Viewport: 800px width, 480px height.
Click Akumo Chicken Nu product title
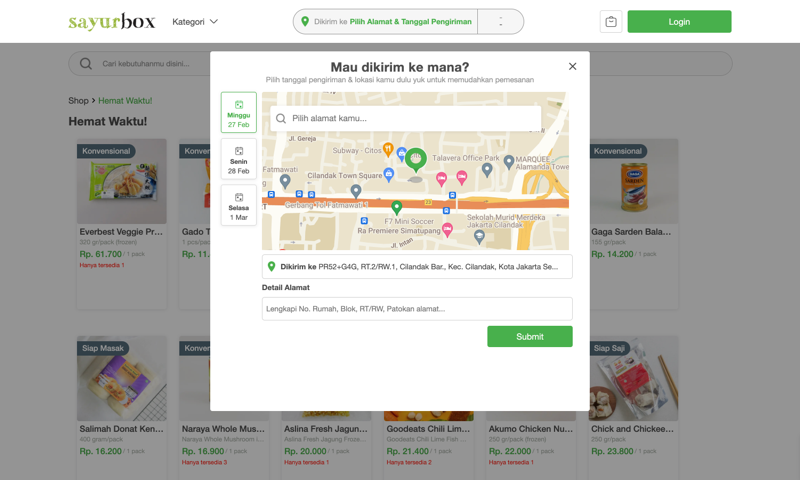pos(531,429)
